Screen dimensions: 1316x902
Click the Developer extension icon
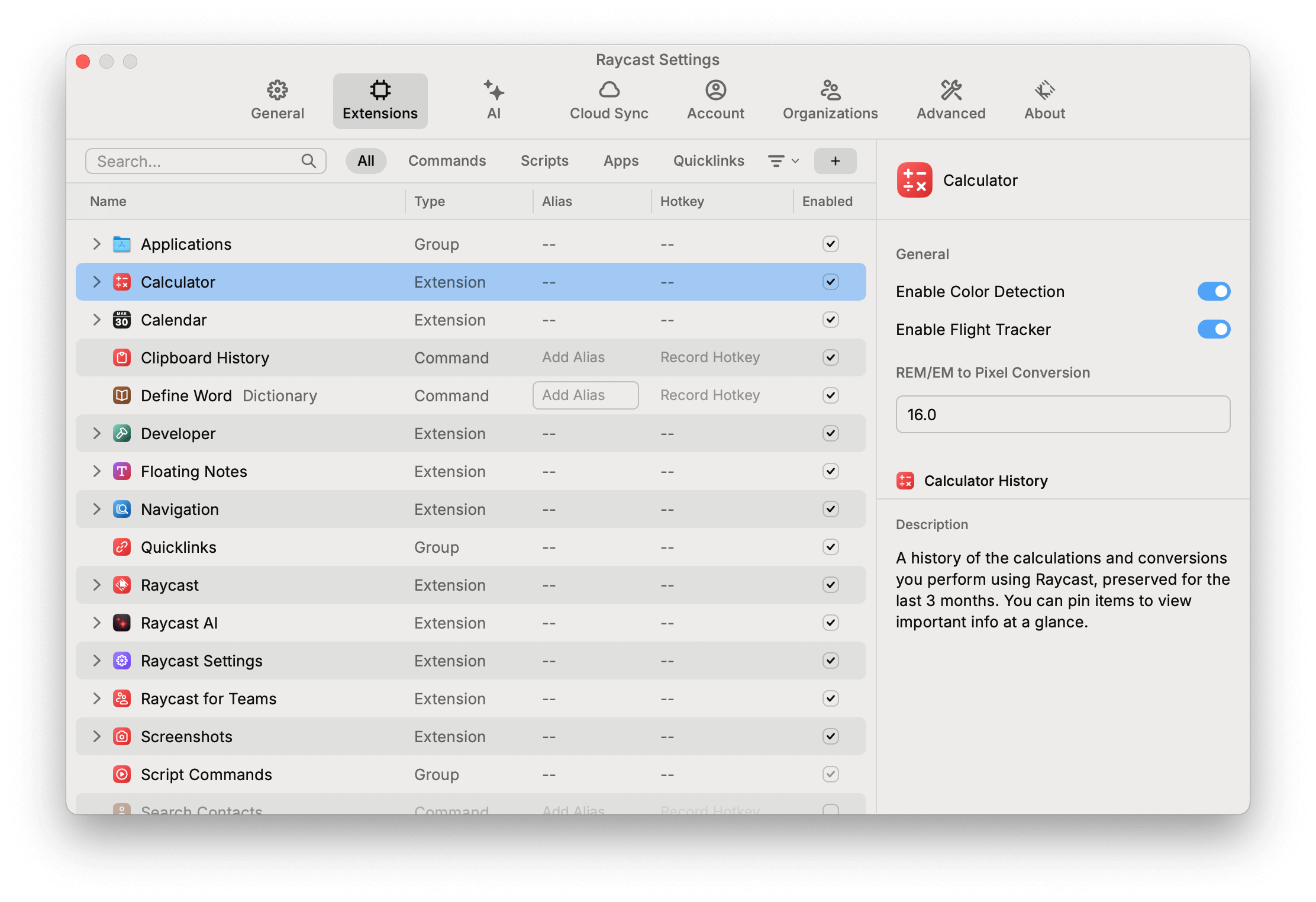[x=122, y=433]
